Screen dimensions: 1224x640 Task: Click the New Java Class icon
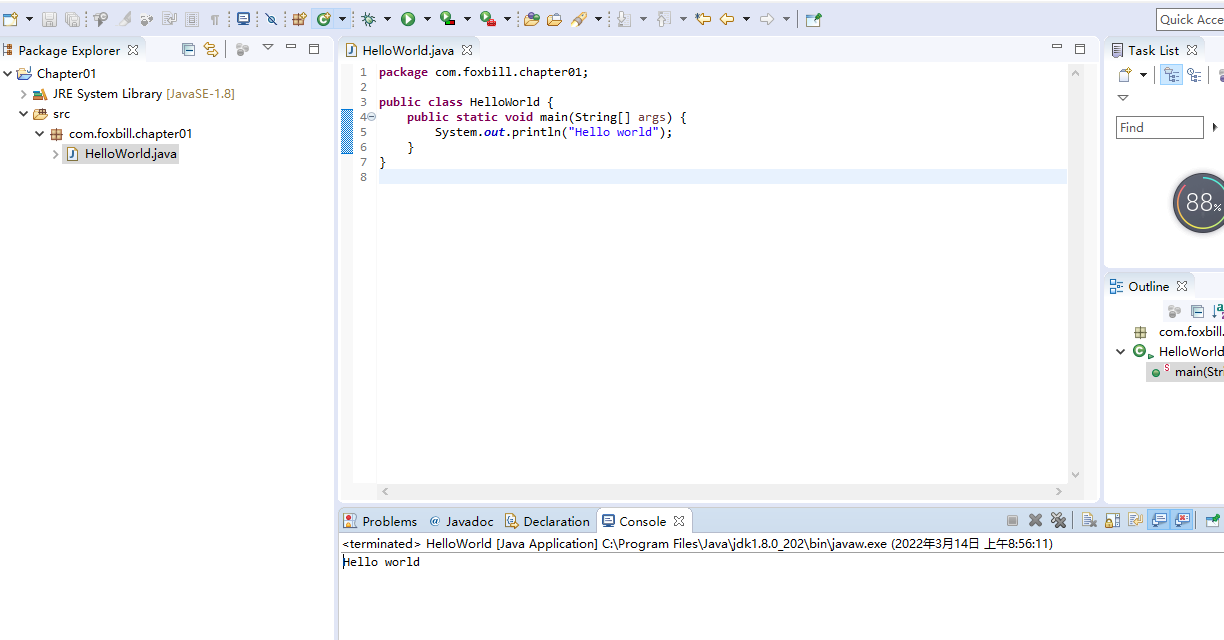click(x=323, y=19)
